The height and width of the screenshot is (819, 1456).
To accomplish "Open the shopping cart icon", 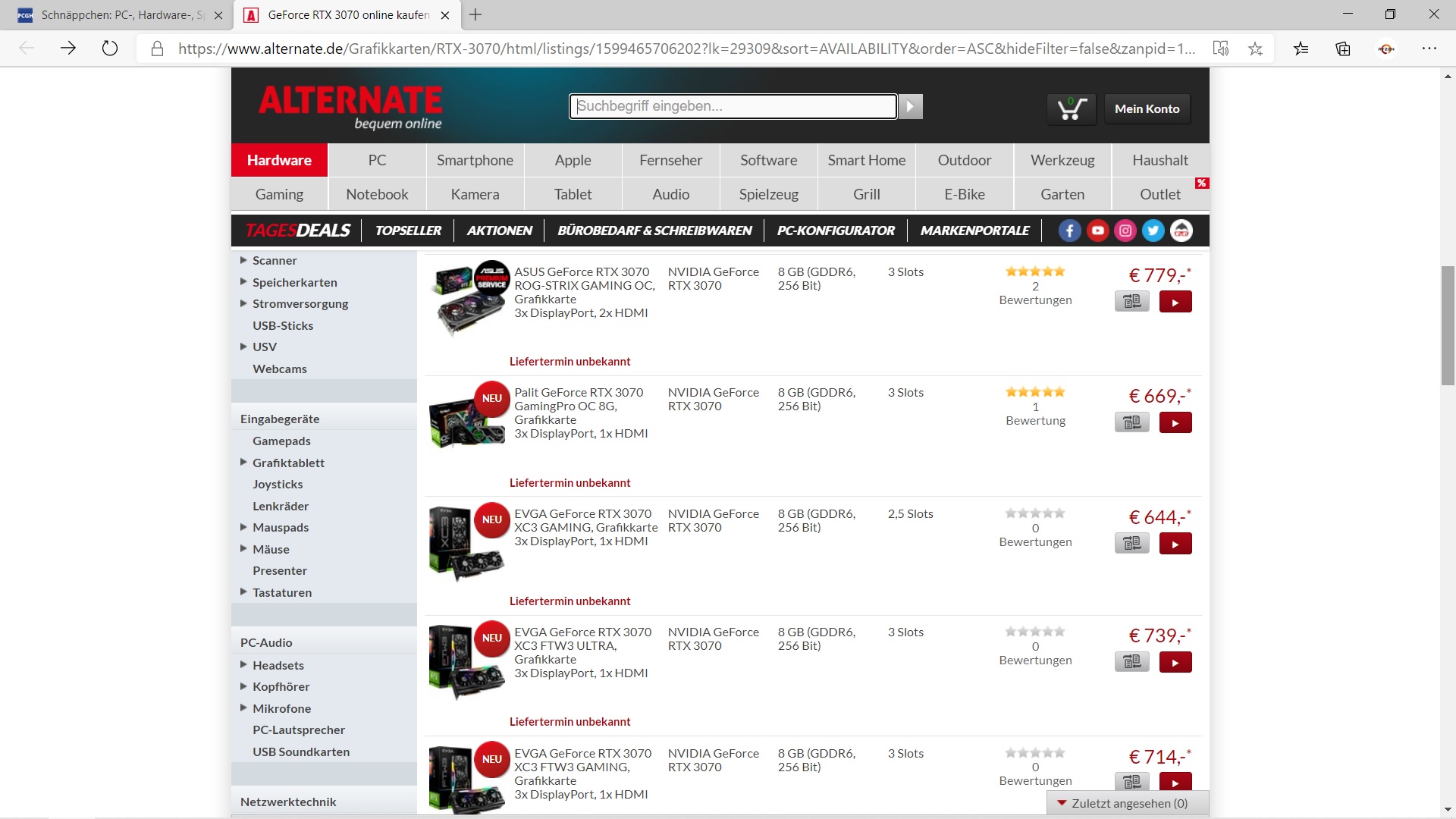I will point(1072,109).
